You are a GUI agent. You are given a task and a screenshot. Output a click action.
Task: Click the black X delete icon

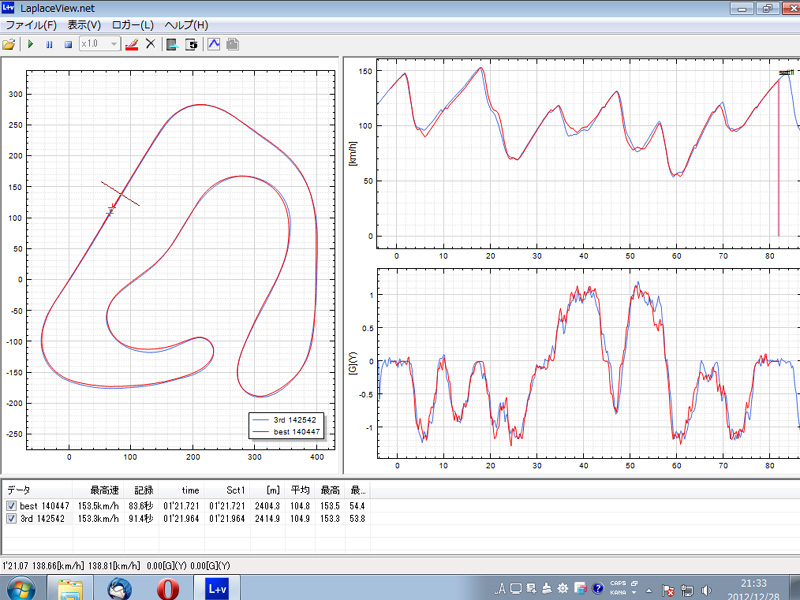150,44
